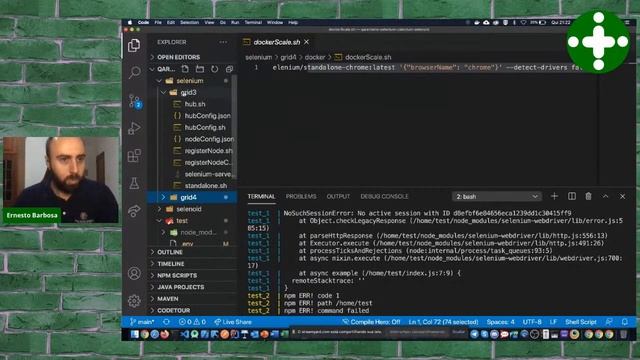Click the main branch indicator in status bar
The height and width of the screenshot is (360, 640).
(x=142, y=322)
